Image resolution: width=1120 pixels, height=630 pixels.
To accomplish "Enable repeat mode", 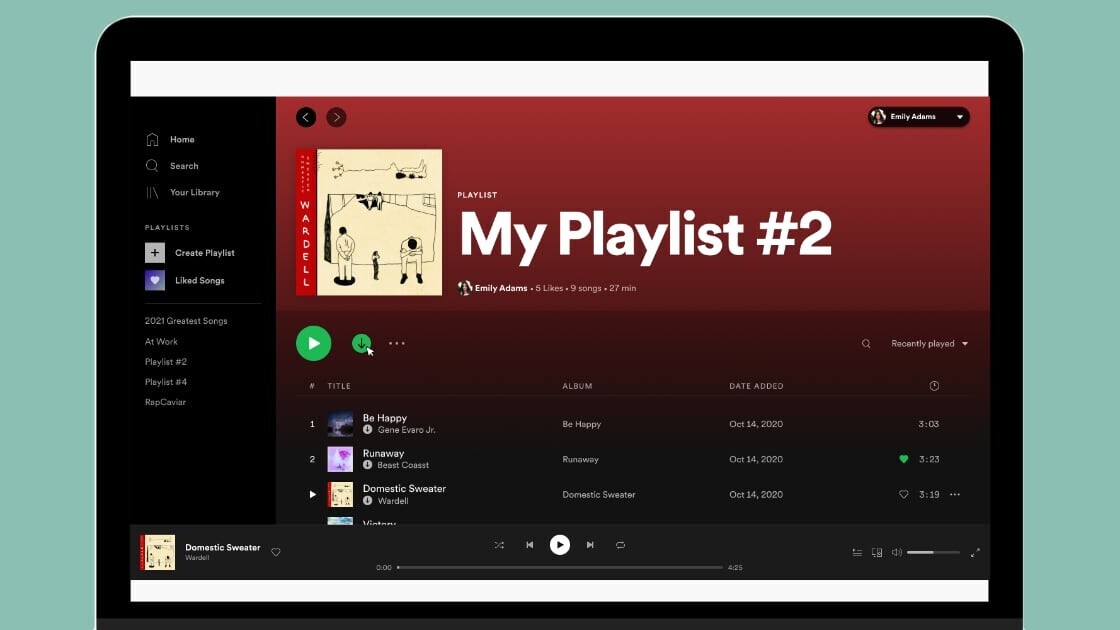I will [x=620, y=545].
